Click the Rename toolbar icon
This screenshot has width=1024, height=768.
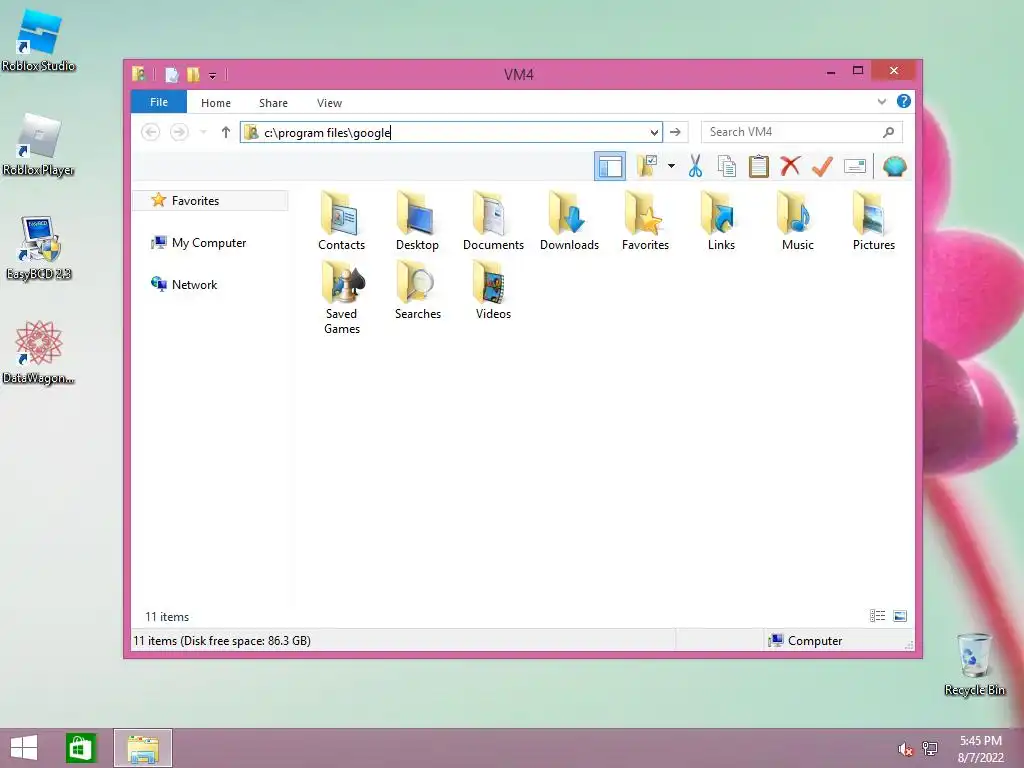pos(855,167)
